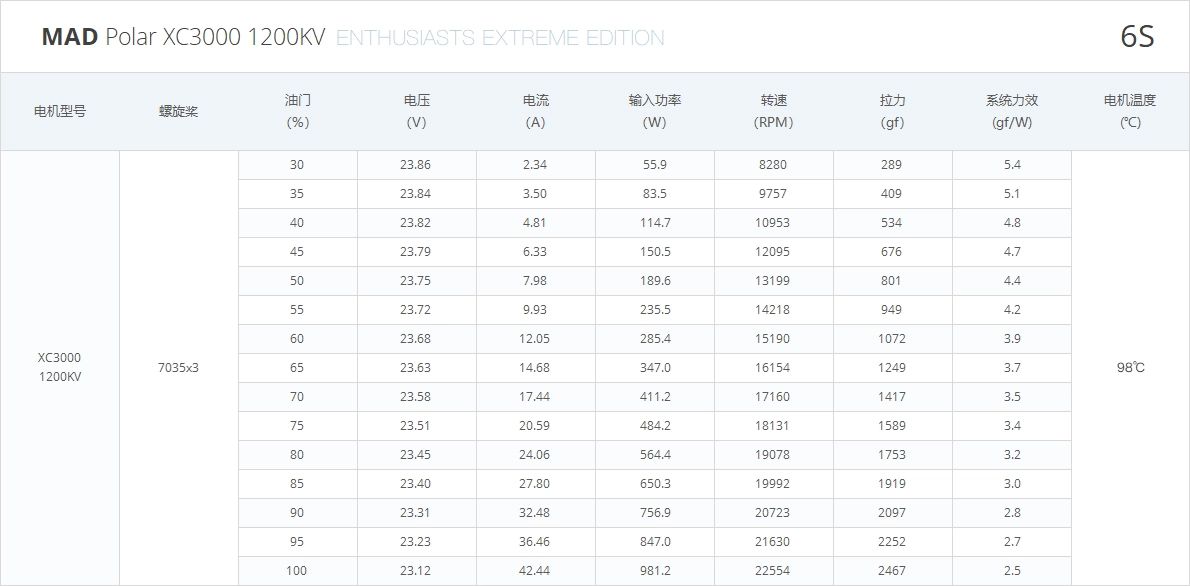Viewport: 1190px width, 586px height.
Task: Select the 7035x3 propeller cell
Action: point(178,367)
